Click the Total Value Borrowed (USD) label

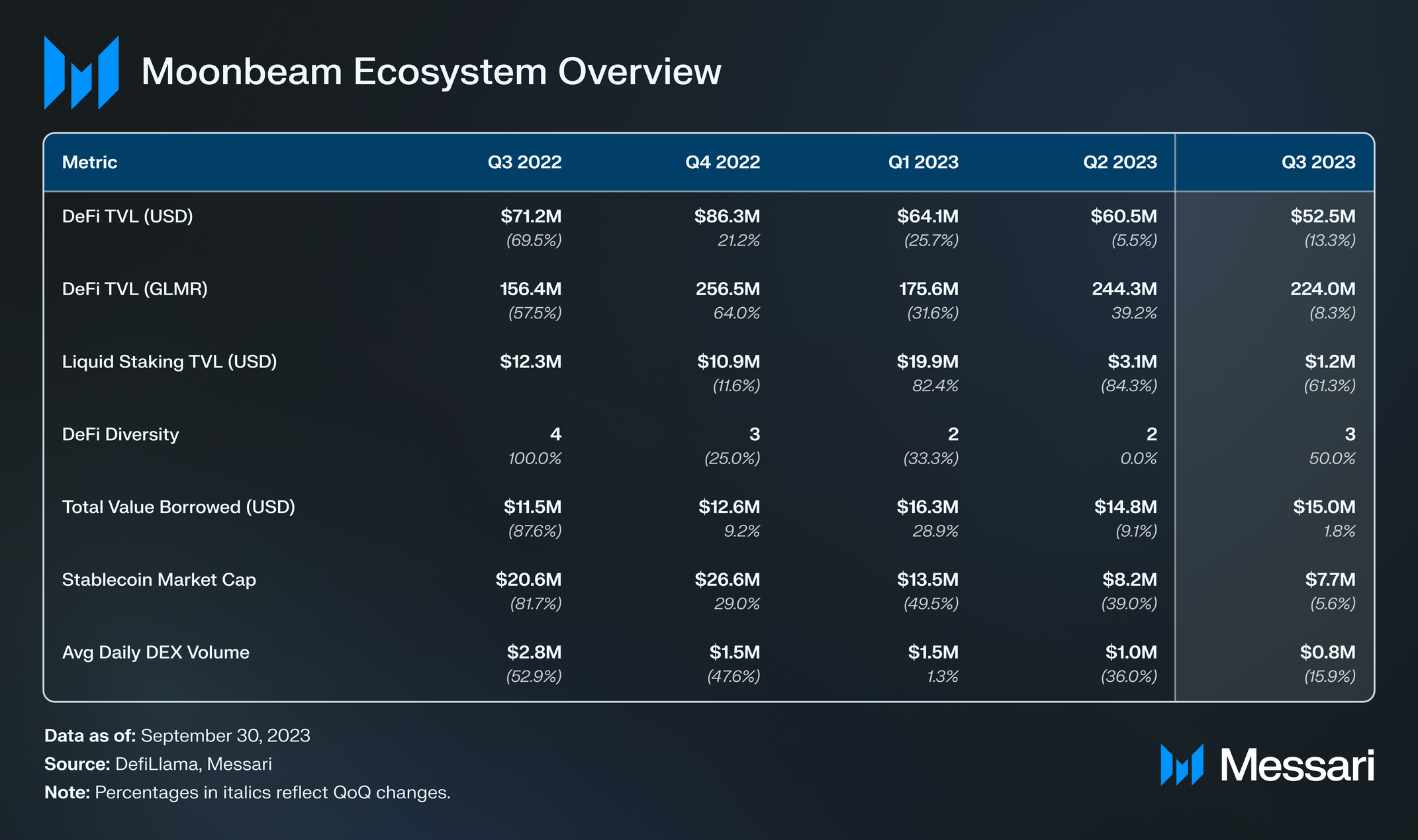178,508
